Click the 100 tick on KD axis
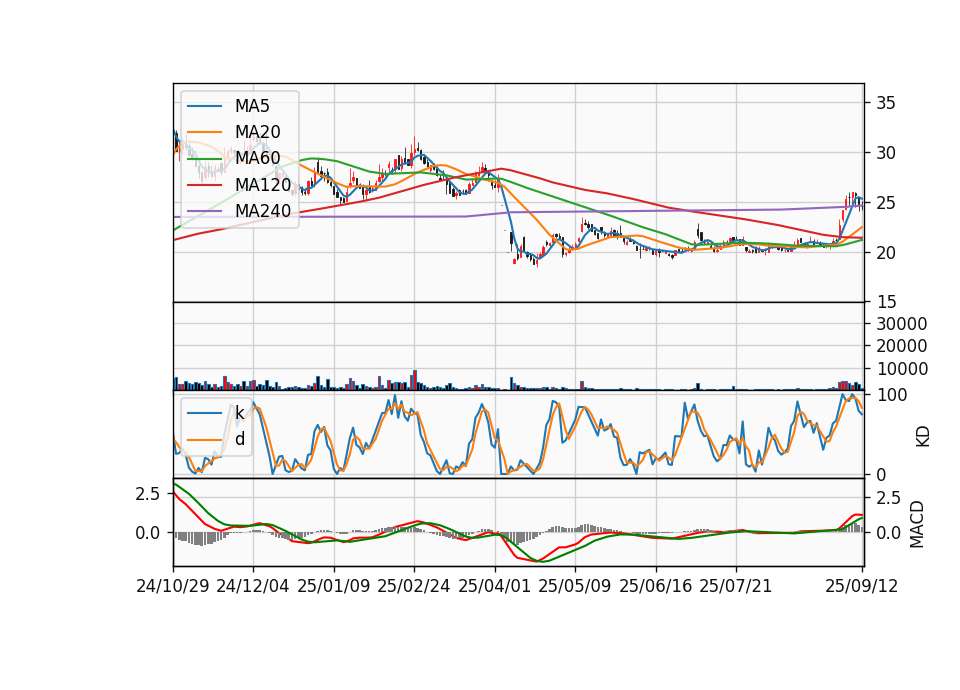The width and height of the screenshot is (960, 690). pyautogui.click(x=892, y=395)
